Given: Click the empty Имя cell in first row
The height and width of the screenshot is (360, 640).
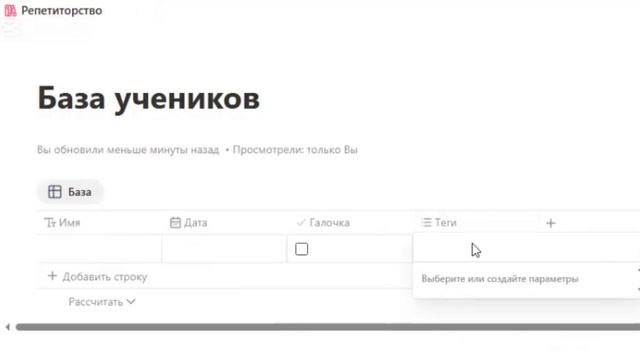Looking at the screenshot, I should [99, 249].
